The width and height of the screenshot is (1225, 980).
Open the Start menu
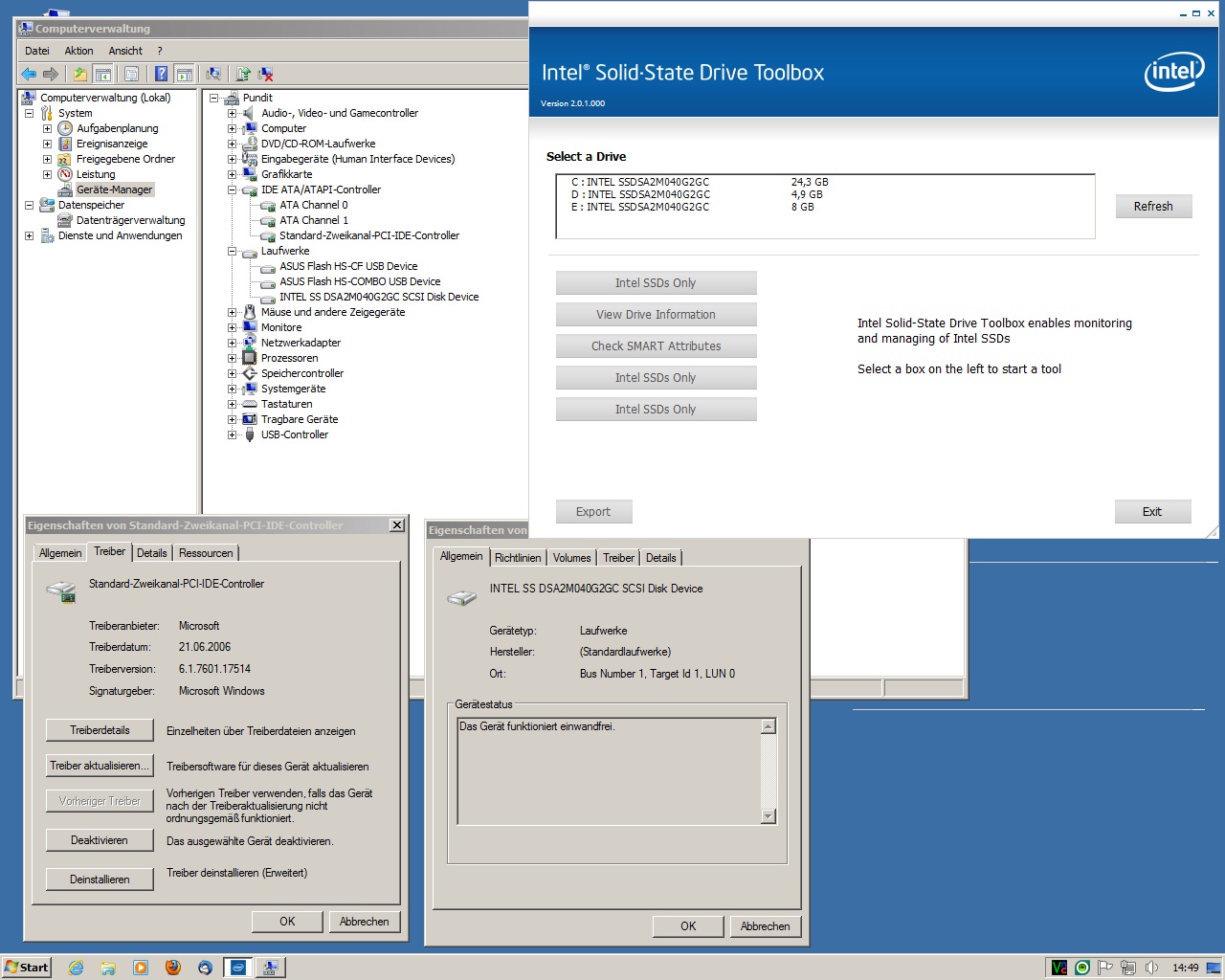pos(26,968)
